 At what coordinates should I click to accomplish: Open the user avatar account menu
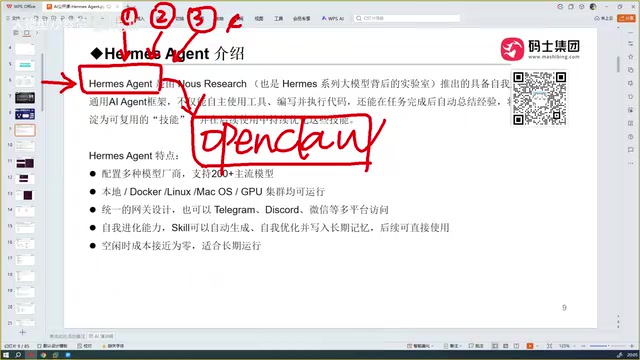(593, 7)
